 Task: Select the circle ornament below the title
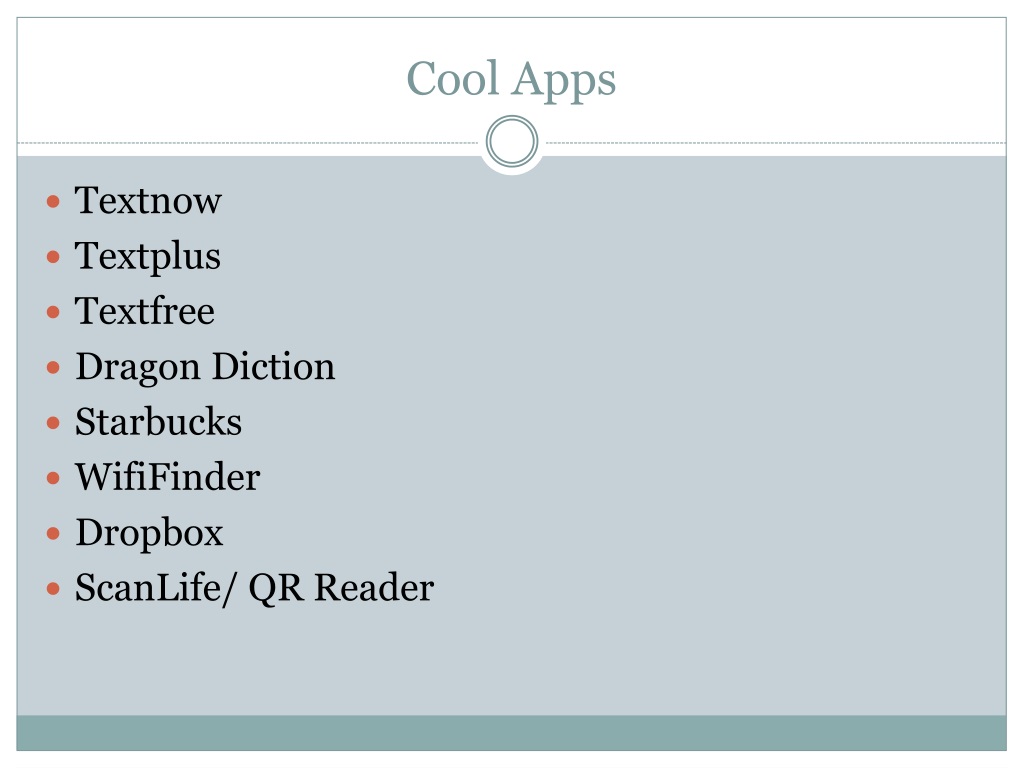tap(512, 141)
